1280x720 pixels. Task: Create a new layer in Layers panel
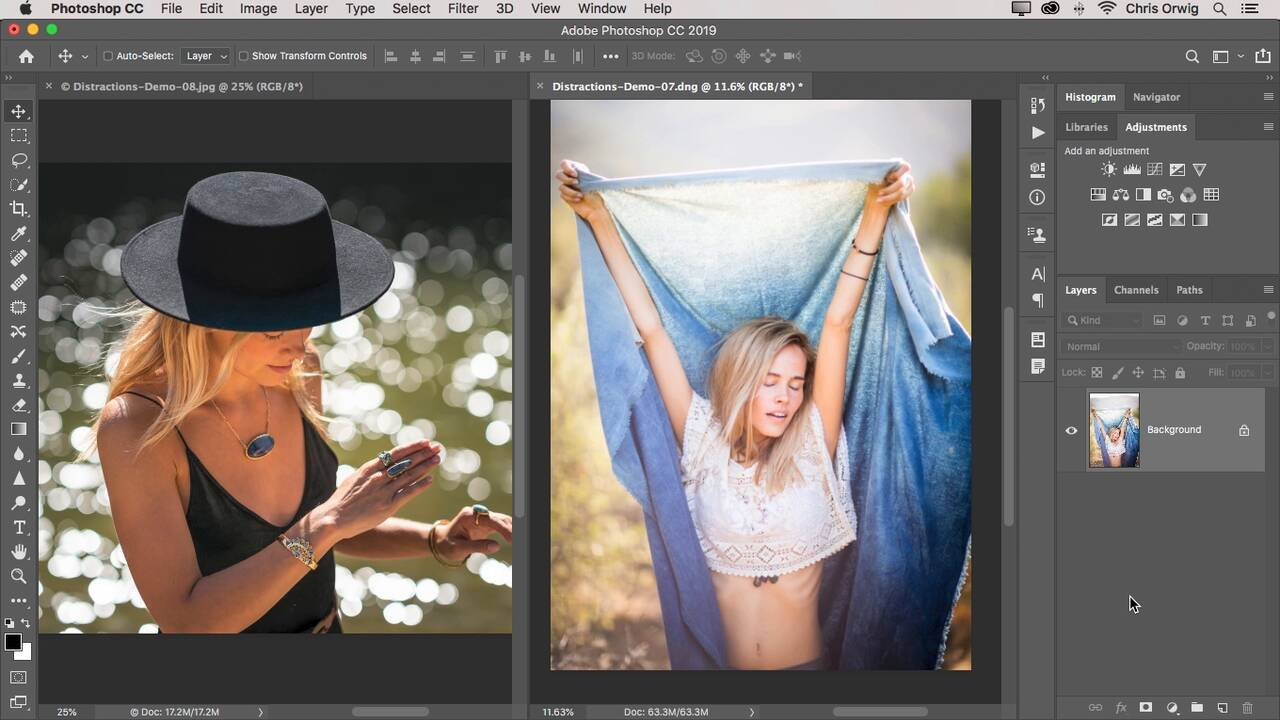[x=1222, y=708]
